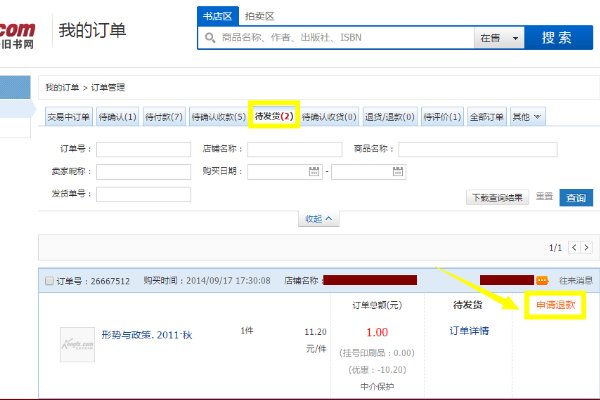Focus the 店铺名称 input field
The width and height of the screenshot is (600, 400).
coord(295,149)
